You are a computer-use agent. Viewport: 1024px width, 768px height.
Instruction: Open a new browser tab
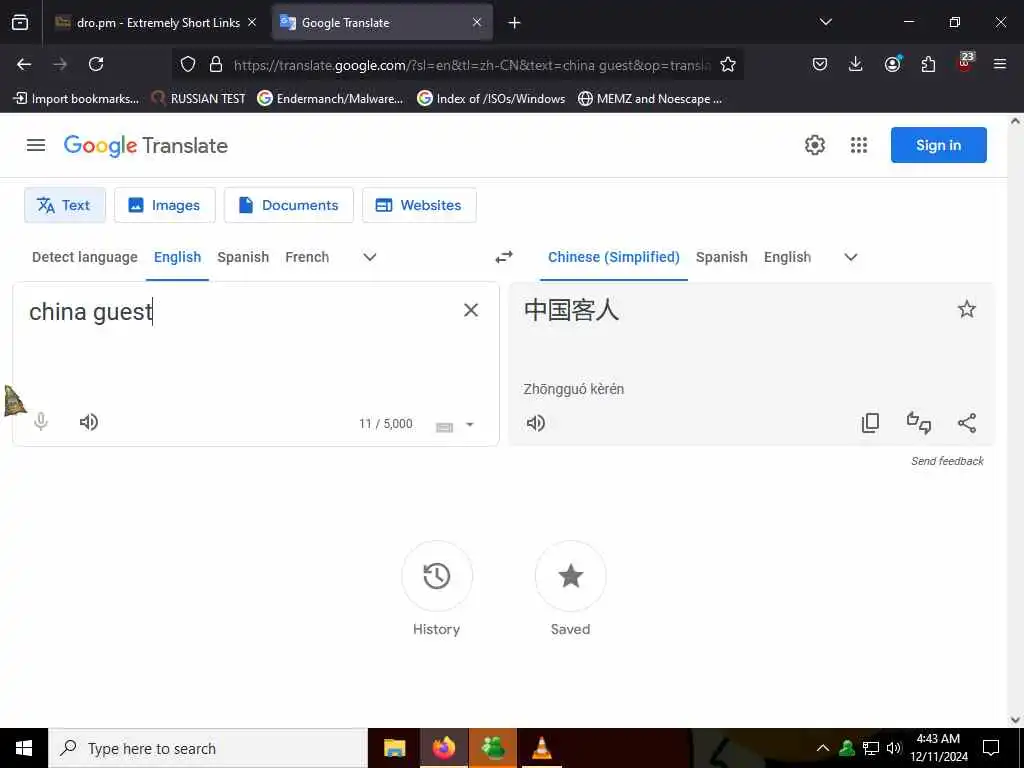515,23
